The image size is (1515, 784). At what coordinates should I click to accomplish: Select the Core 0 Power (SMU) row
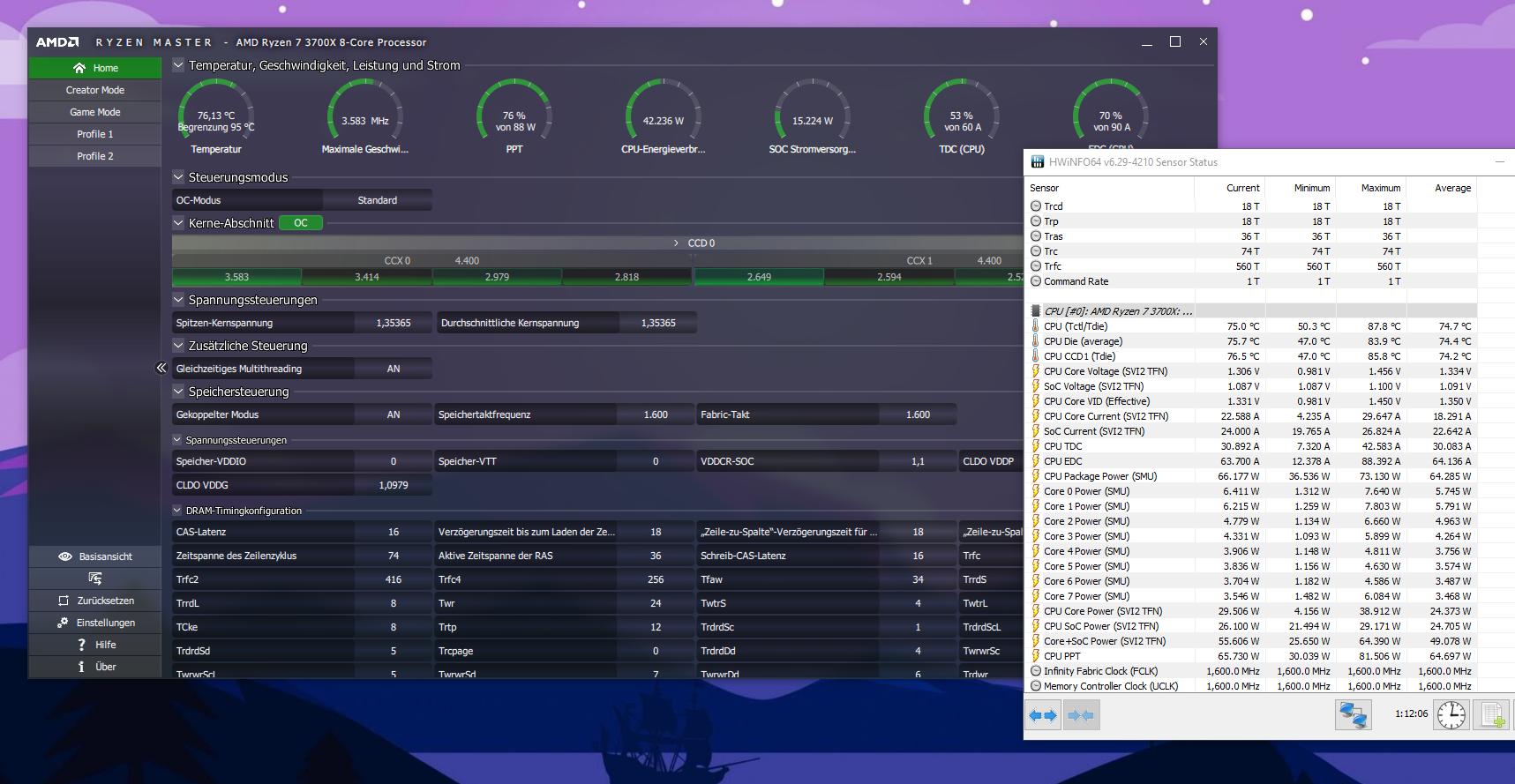click(x=1251, y=491)
